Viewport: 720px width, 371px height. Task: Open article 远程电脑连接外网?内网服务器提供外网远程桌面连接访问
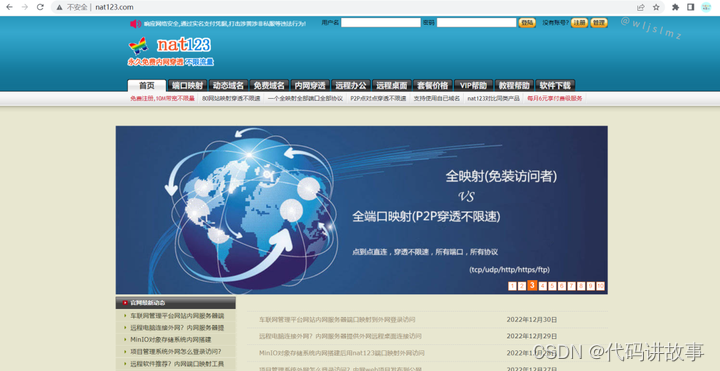pyautogui.click(x=340, y=336)
